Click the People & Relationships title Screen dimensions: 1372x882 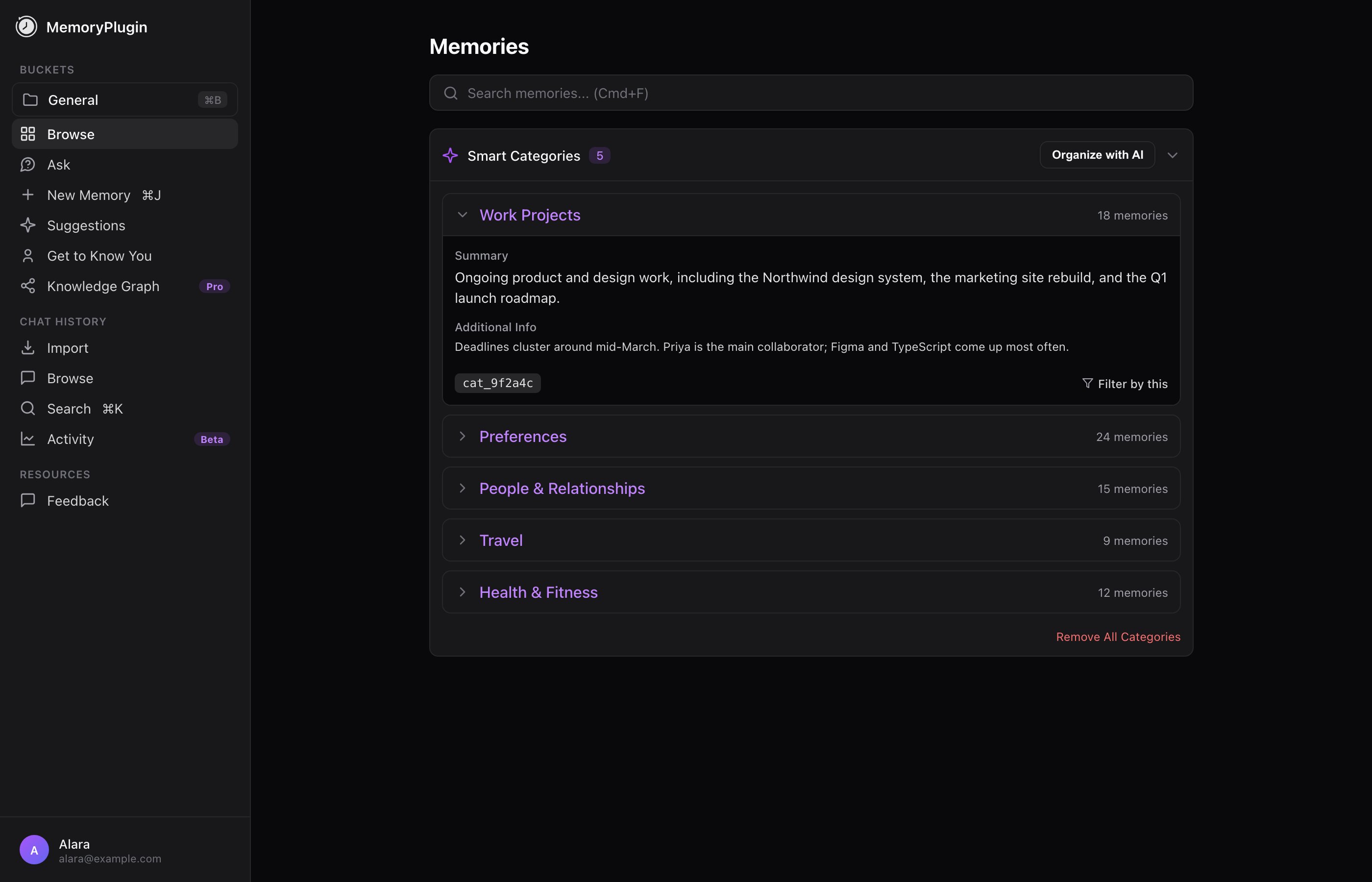[562, 488]
